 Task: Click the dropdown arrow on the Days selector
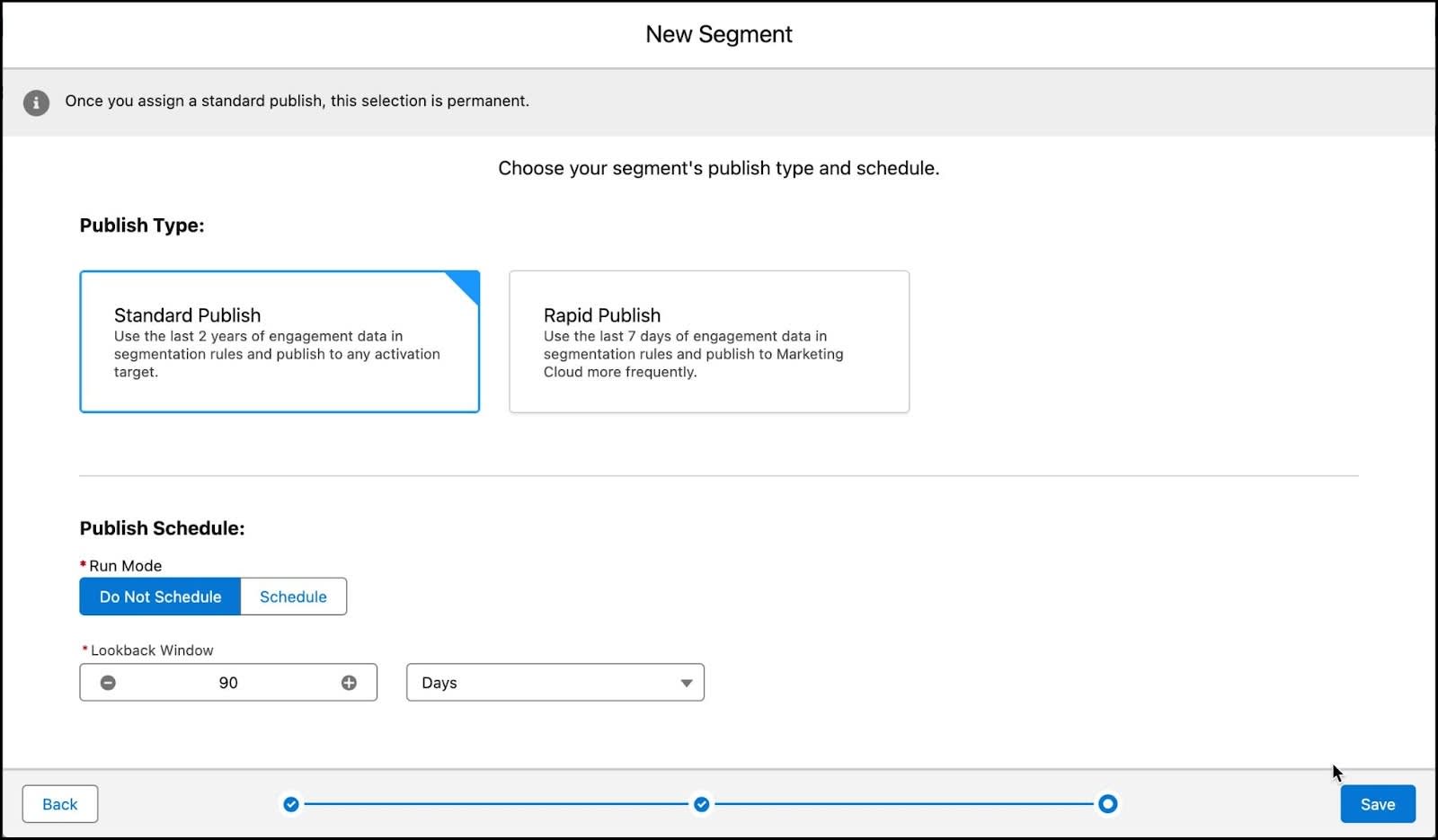(685, 682)
